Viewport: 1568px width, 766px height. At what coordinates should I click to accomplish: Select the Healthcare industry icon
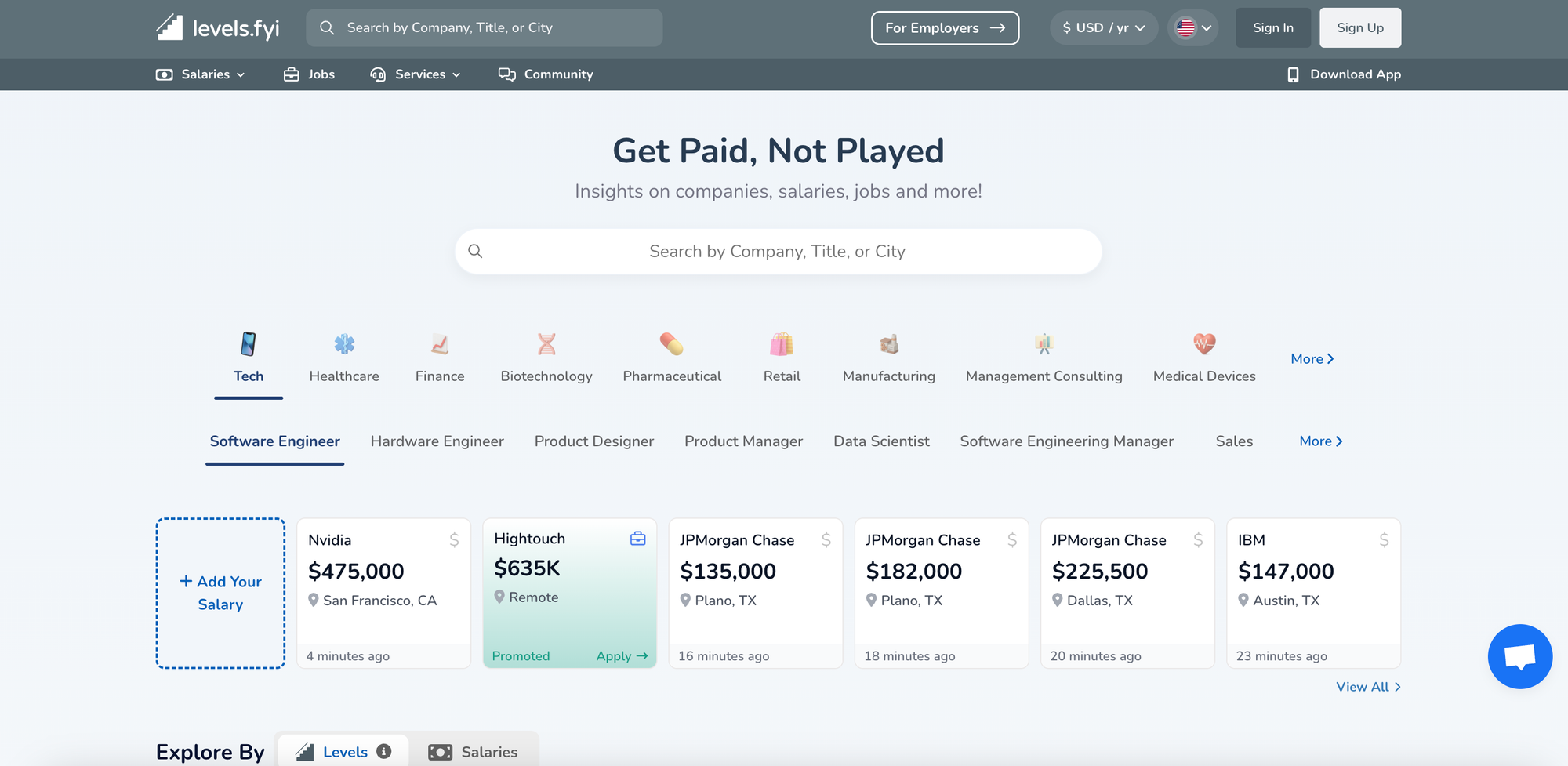click(344, 344)
